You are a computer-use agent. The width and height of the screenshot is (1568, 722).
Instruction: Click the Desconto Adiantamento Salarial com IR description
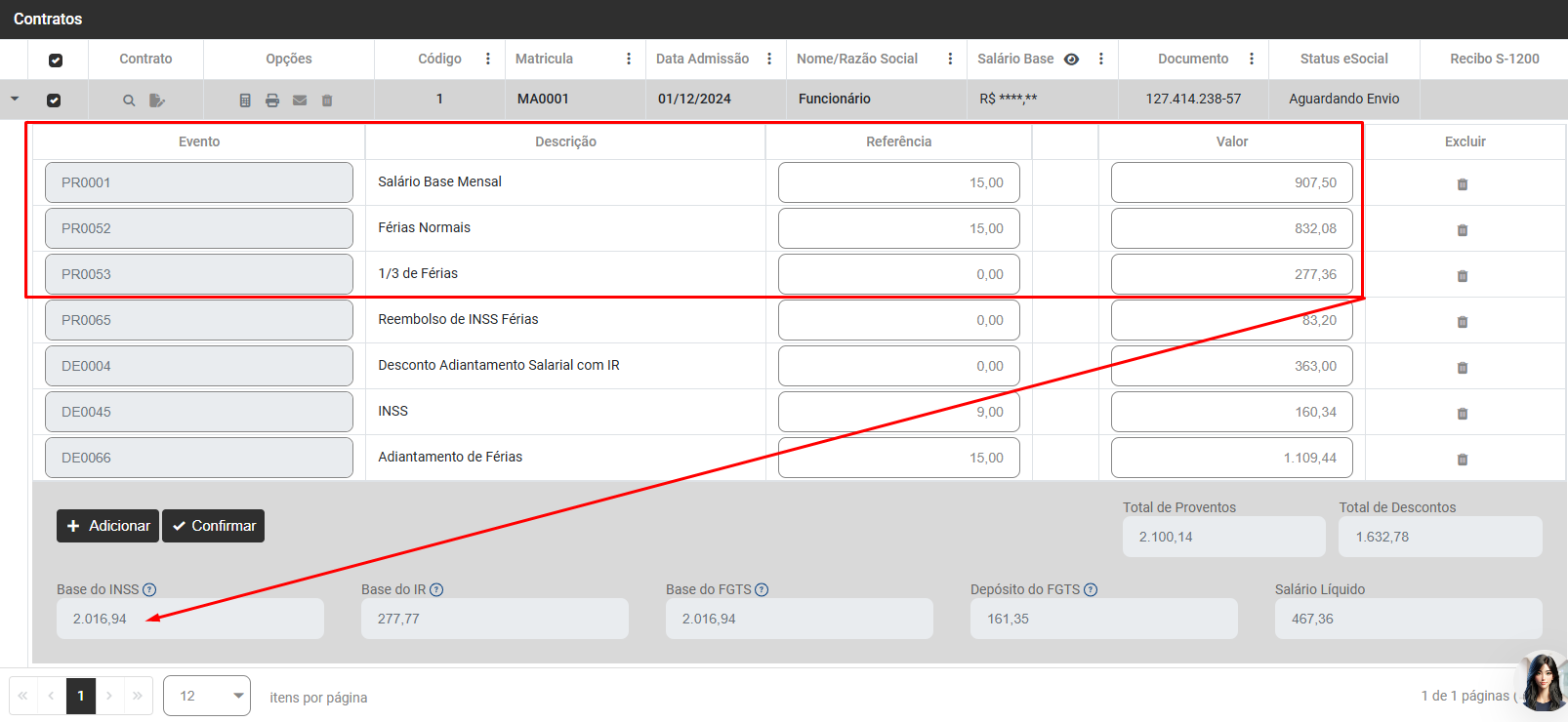499,365
